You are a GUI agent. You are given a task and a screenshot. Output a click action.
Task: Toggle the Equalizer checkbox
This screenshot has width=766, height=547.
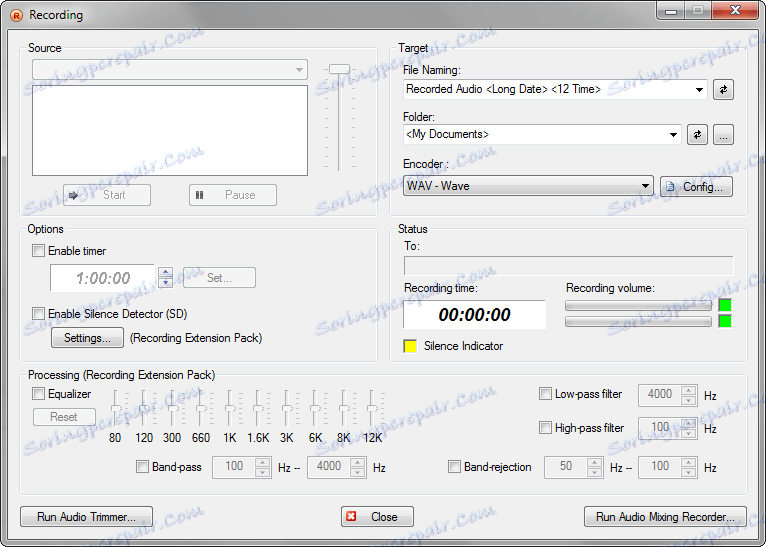pos(38,394)
